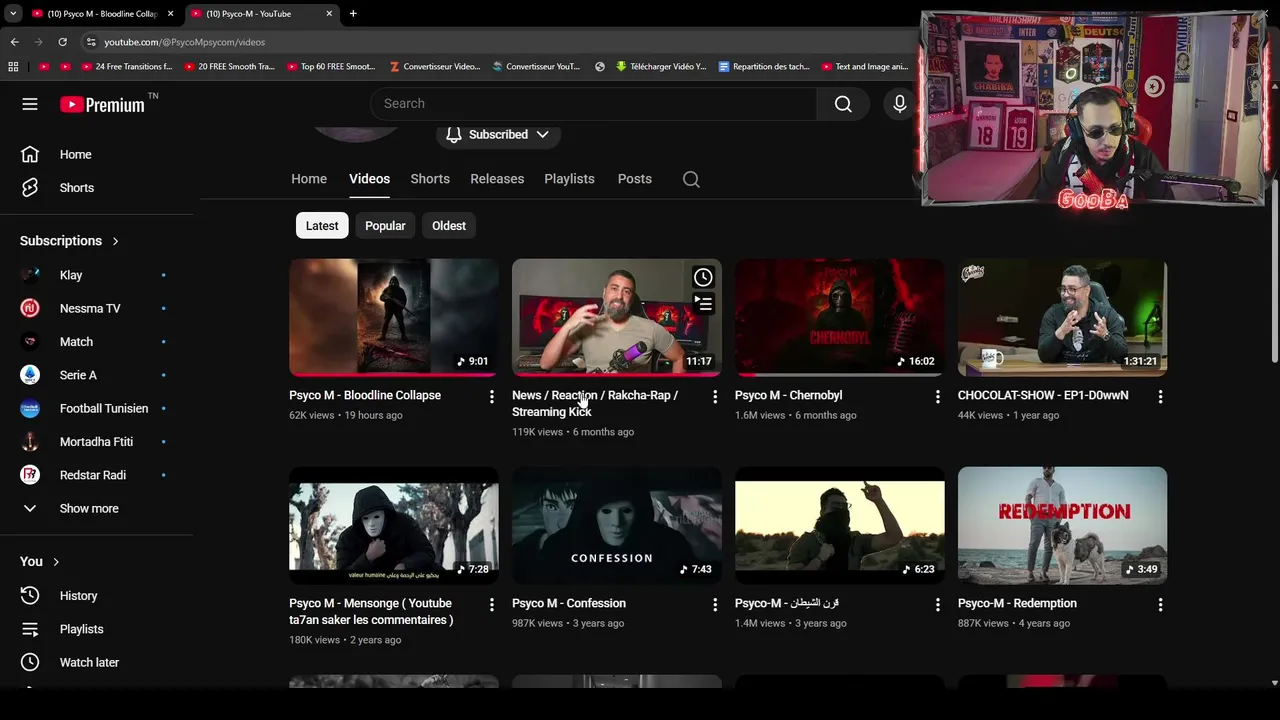The width and height of the screenshot is (1280, 720).
Task: Open Text and Image bookmark
Action: pos(865,67)
